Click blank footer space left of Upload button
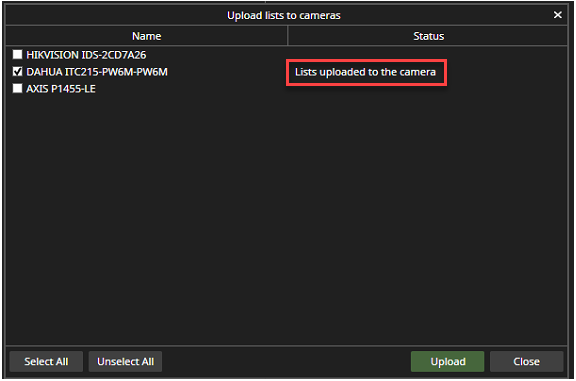Screen dimensions: 576x381 coord(287,362)
